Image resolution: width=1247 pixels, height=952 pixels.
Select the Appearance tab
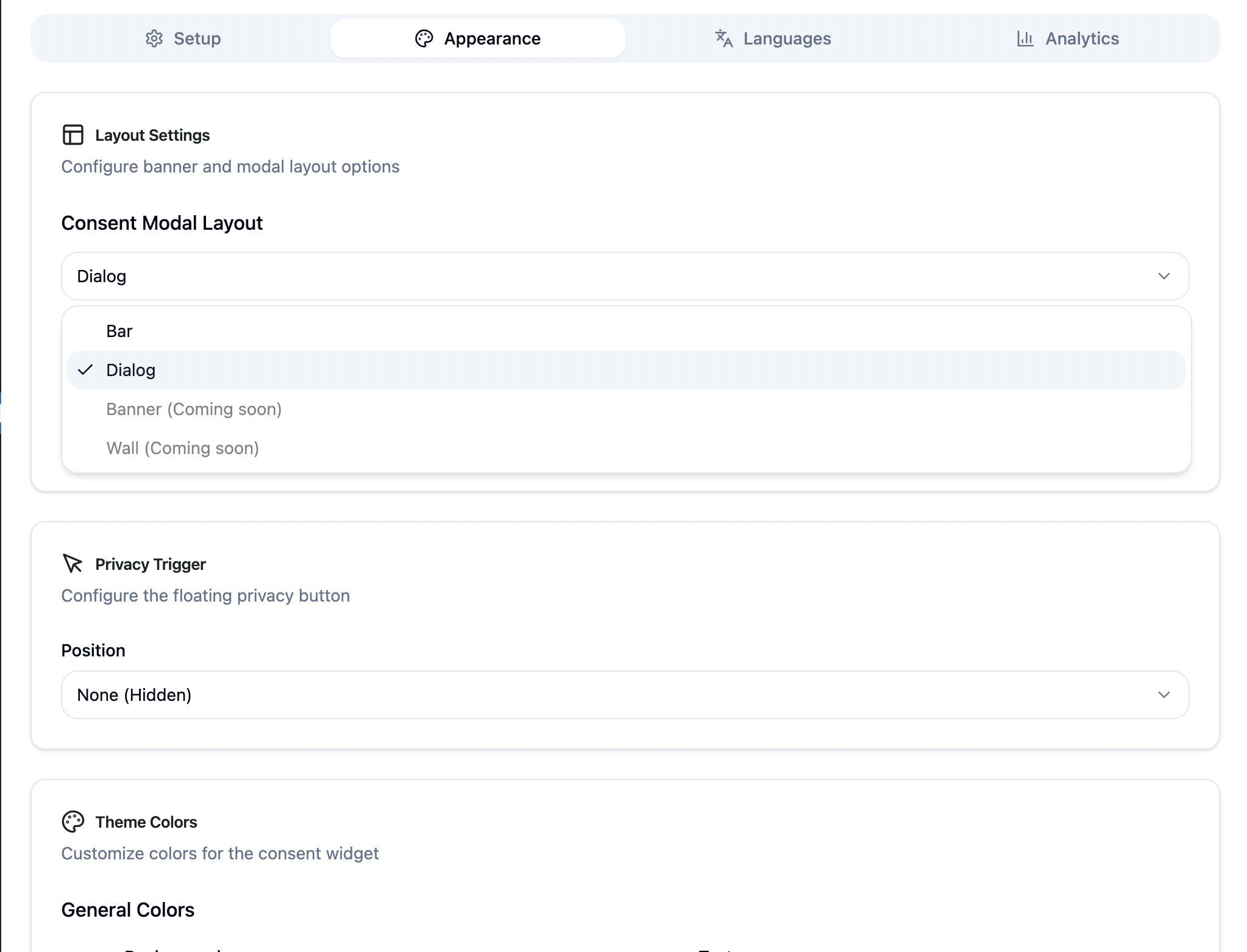[x=478, y=38]
